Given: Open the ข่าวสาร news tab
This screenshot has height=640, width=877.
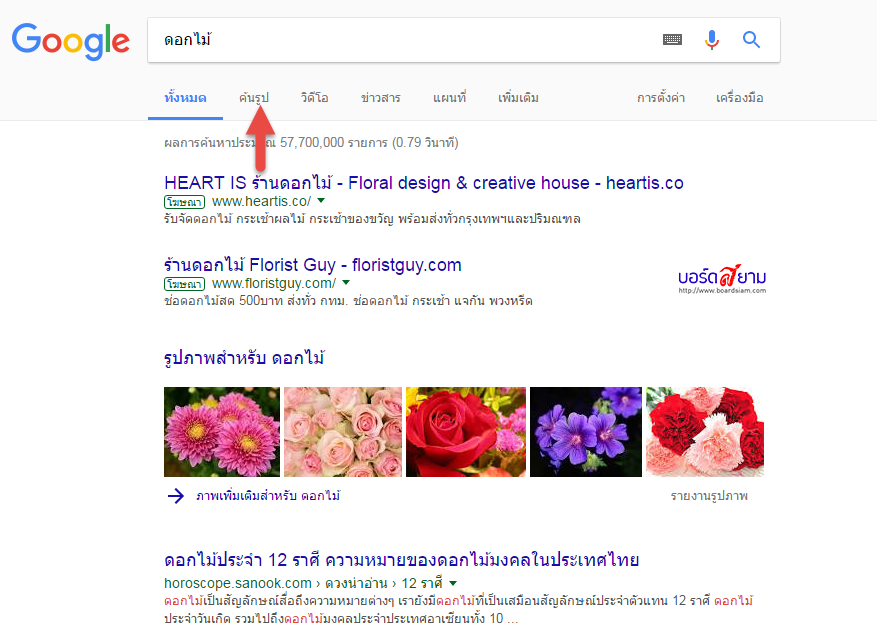Looking at the screenshot, I should click(379, 98).
